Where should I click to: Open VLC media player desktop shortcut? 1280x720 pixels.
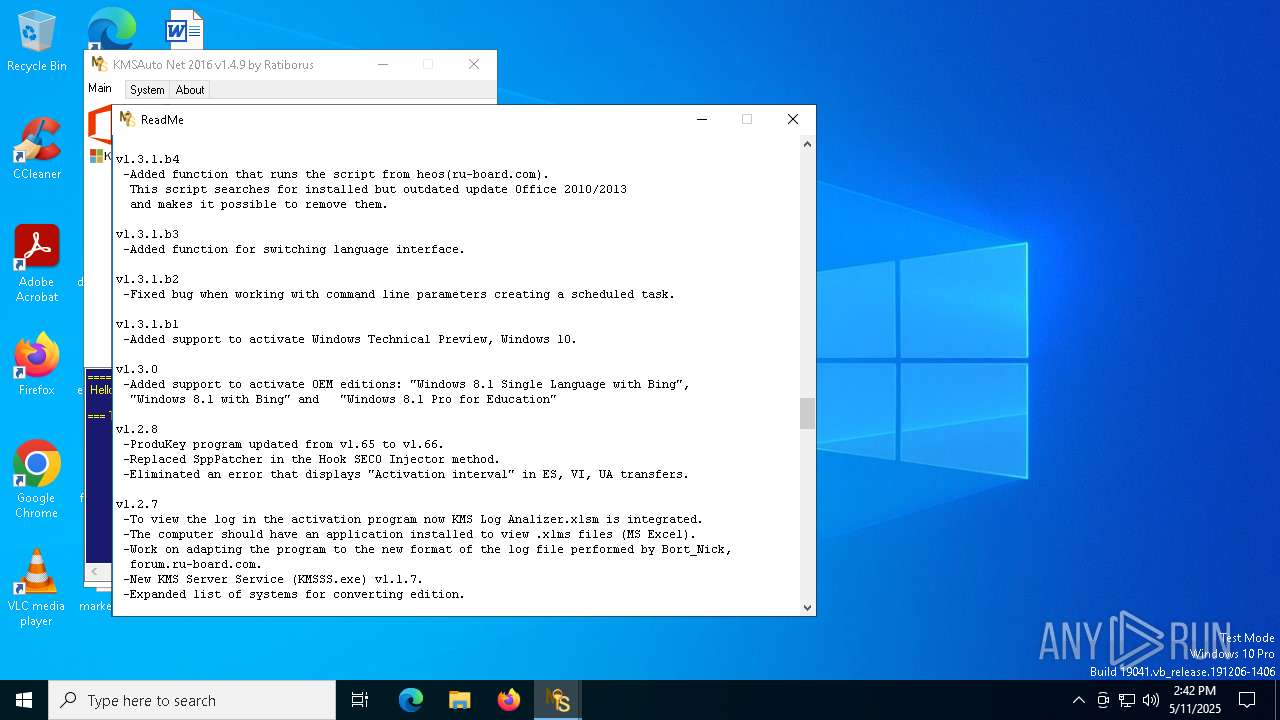coord(37,588)
